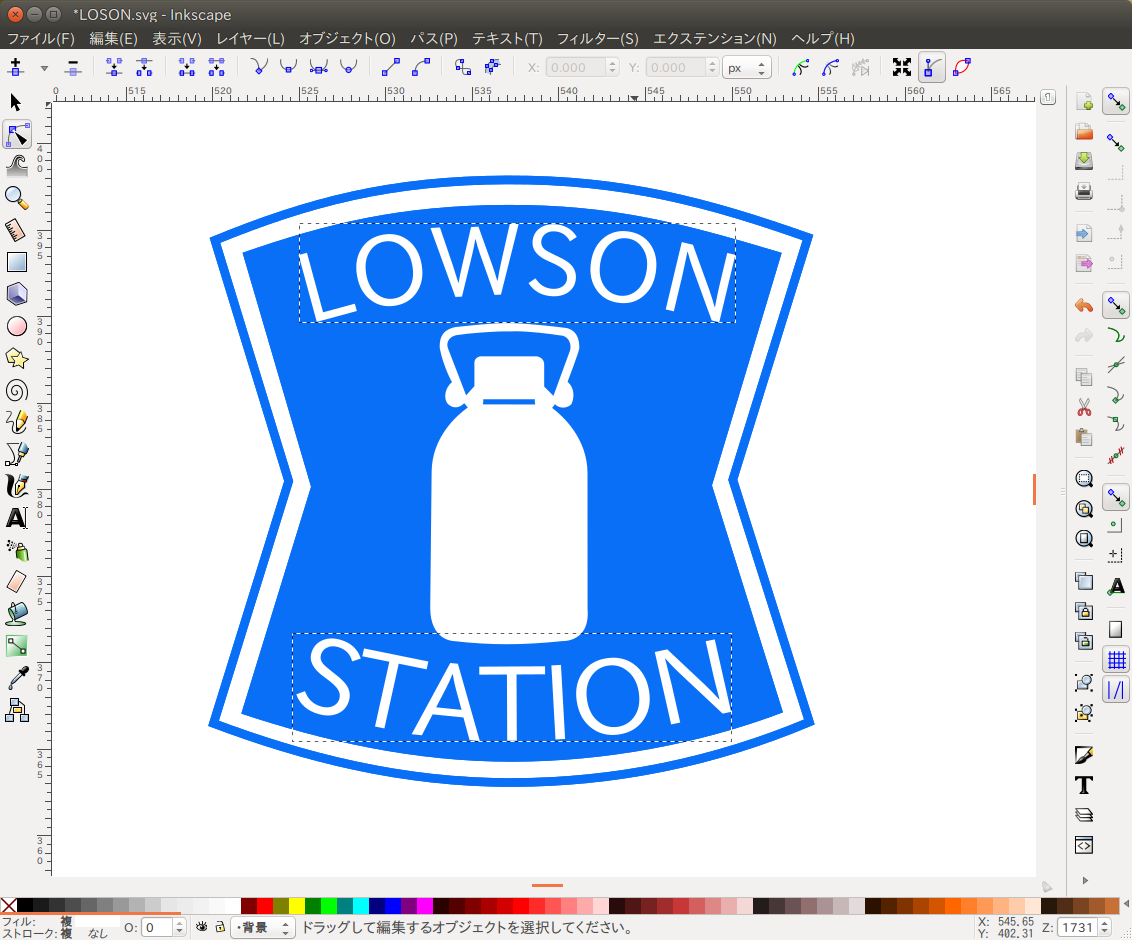Select the Connector diagram tool

coord(17,710)
